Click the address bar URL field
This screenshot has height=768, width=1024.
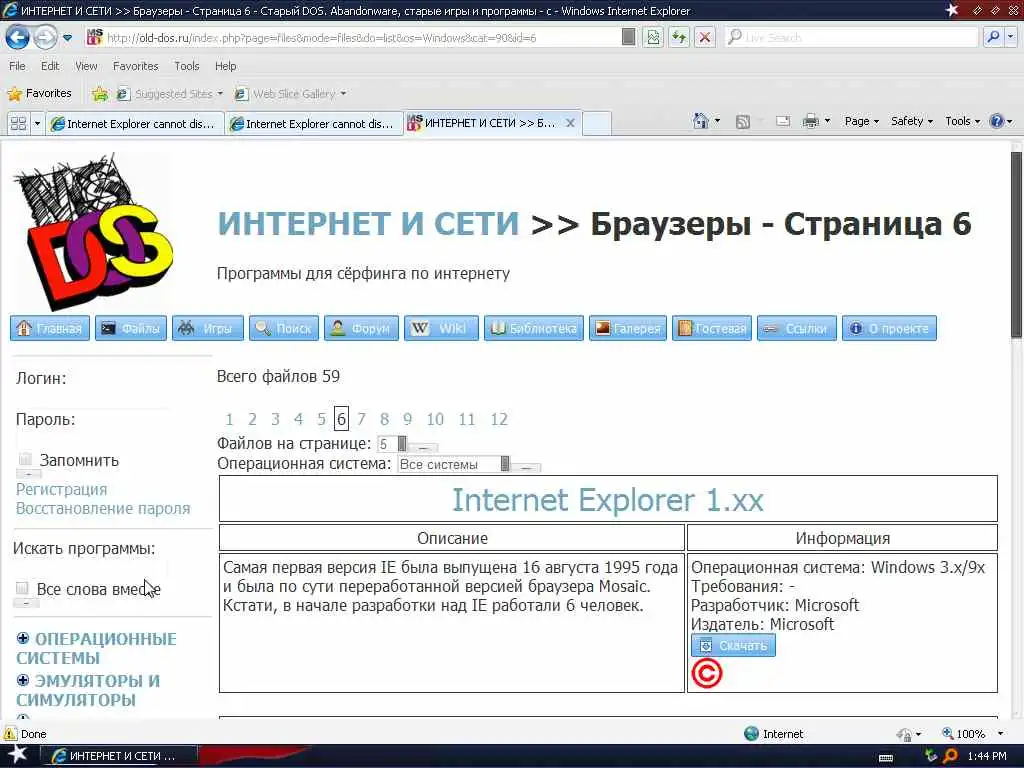(353, 38)
